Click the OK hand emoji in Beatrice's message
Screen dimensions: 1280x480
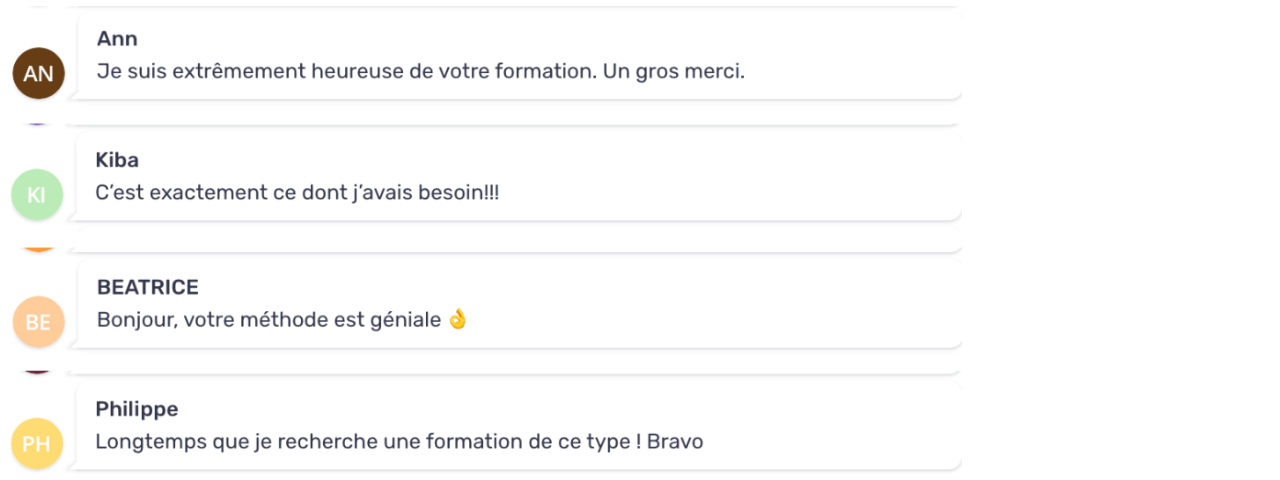click(458, 320)
